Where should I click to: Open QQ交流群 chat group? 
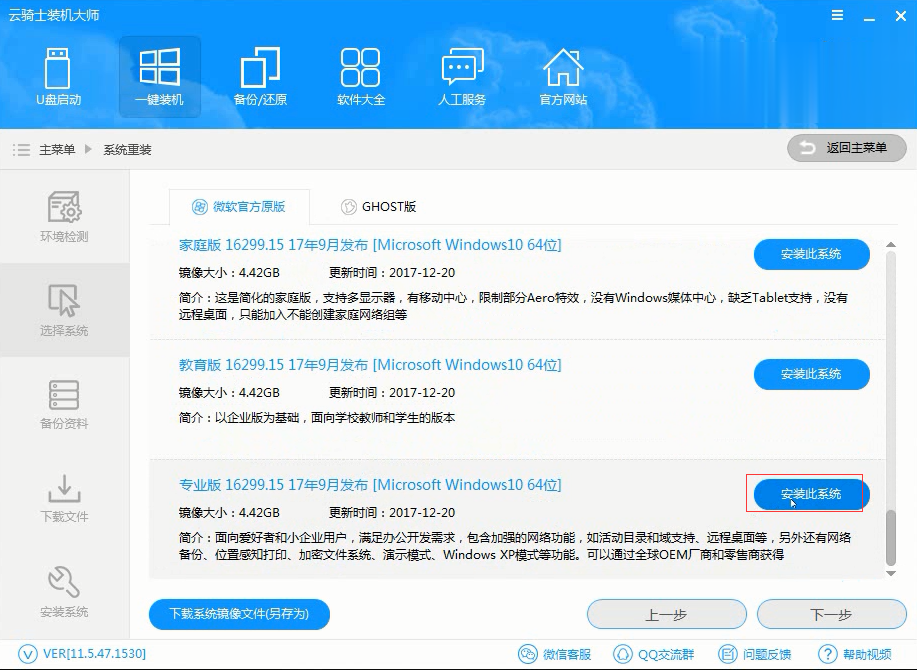(653, 654)
